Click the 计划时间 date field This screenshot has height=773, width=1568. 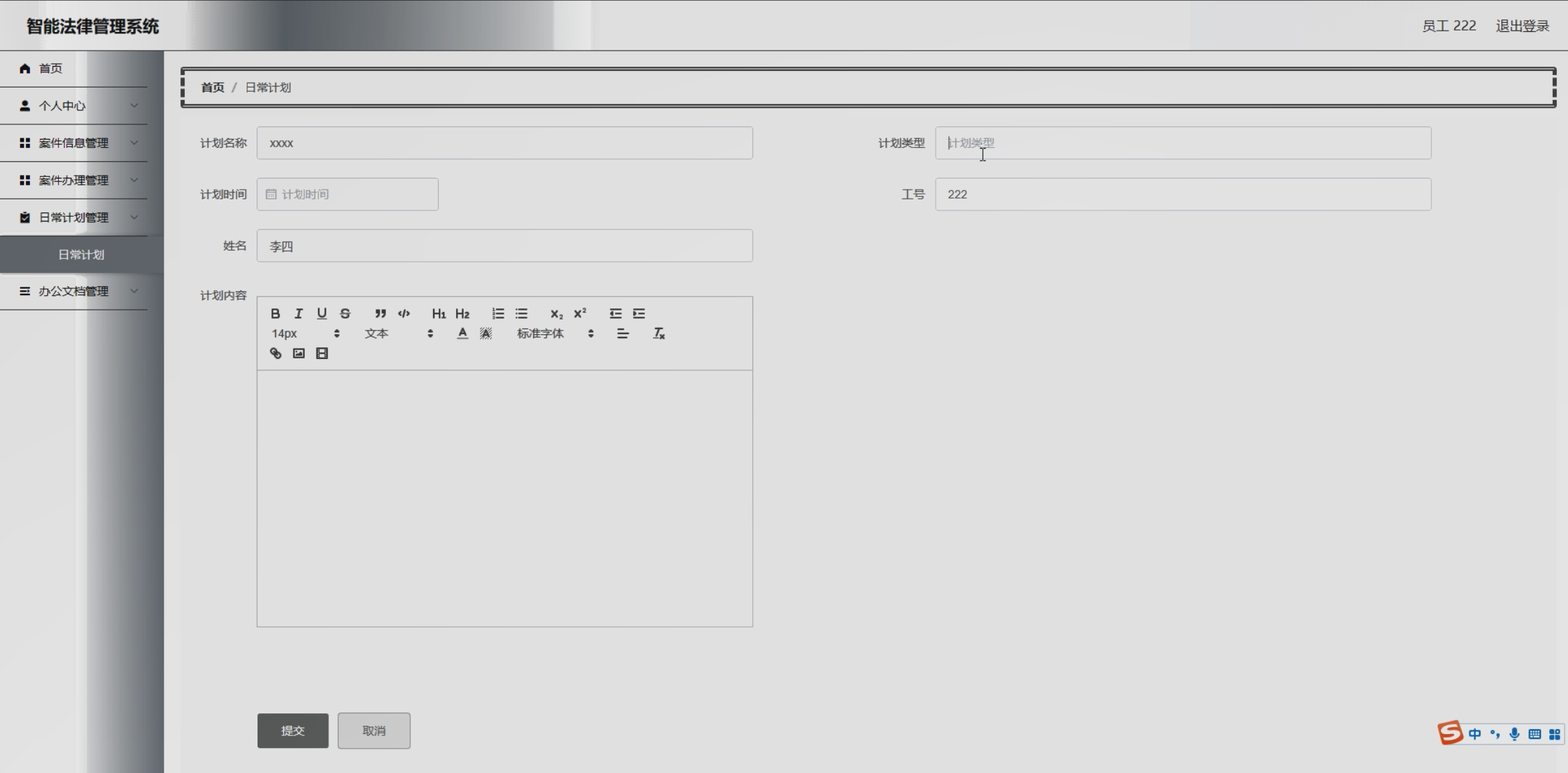tap(347, 194)
